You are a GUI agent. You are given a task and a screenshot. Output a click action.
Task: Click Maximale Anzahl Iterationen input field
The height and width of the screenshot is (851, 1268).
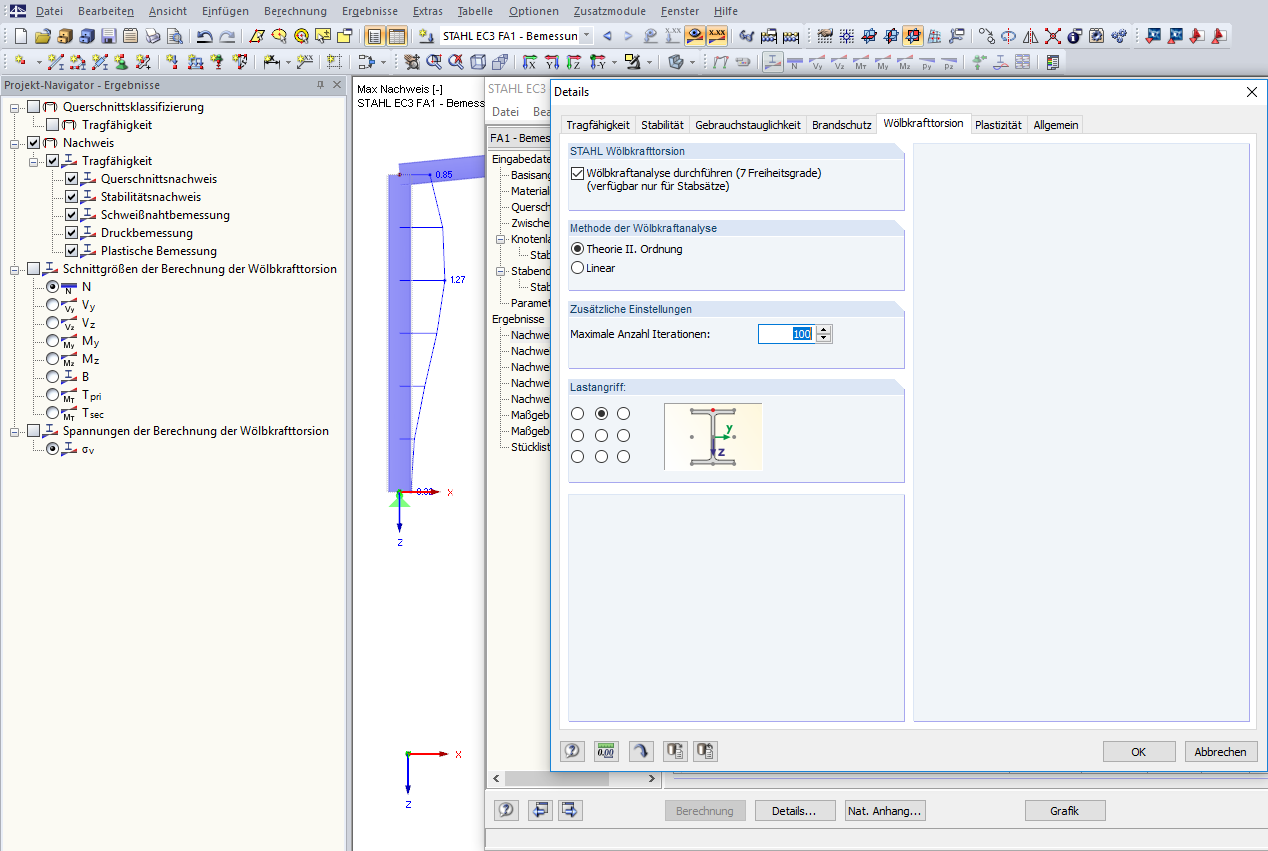coord(786,334)
